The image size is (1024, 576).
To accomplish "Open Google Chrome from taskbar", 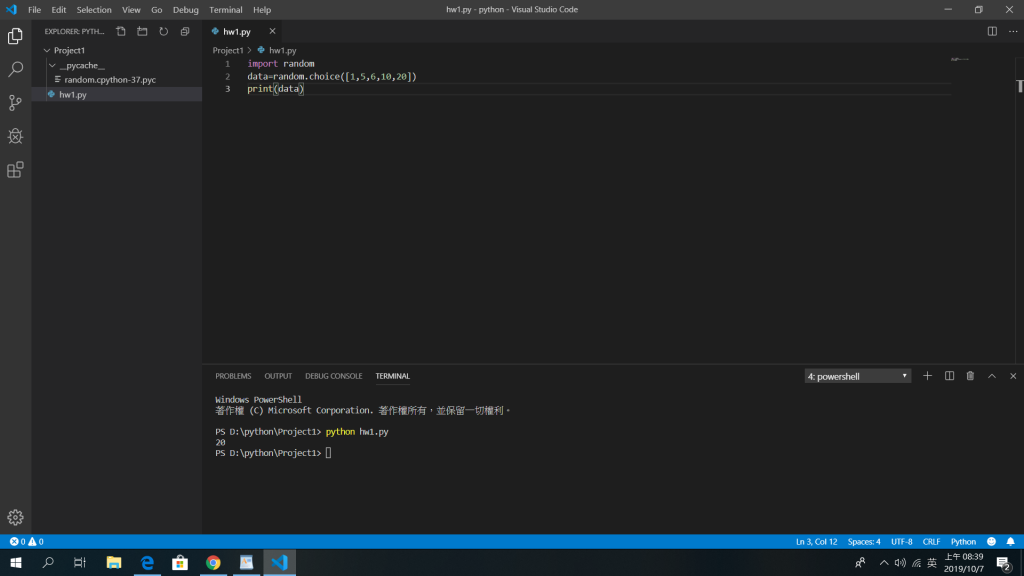I will 213,562.
